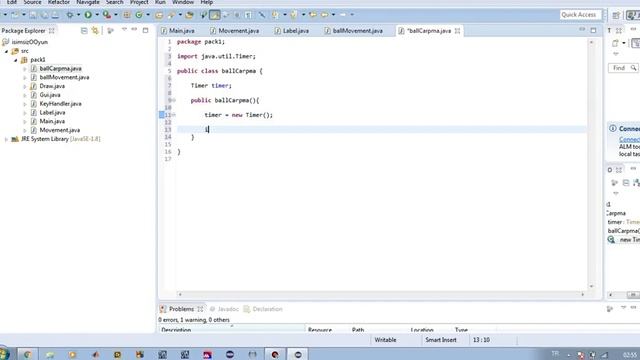This screenshot has width=640, height=360.
Task: Minimize the Package Explorer view
Action: point(134,30)
